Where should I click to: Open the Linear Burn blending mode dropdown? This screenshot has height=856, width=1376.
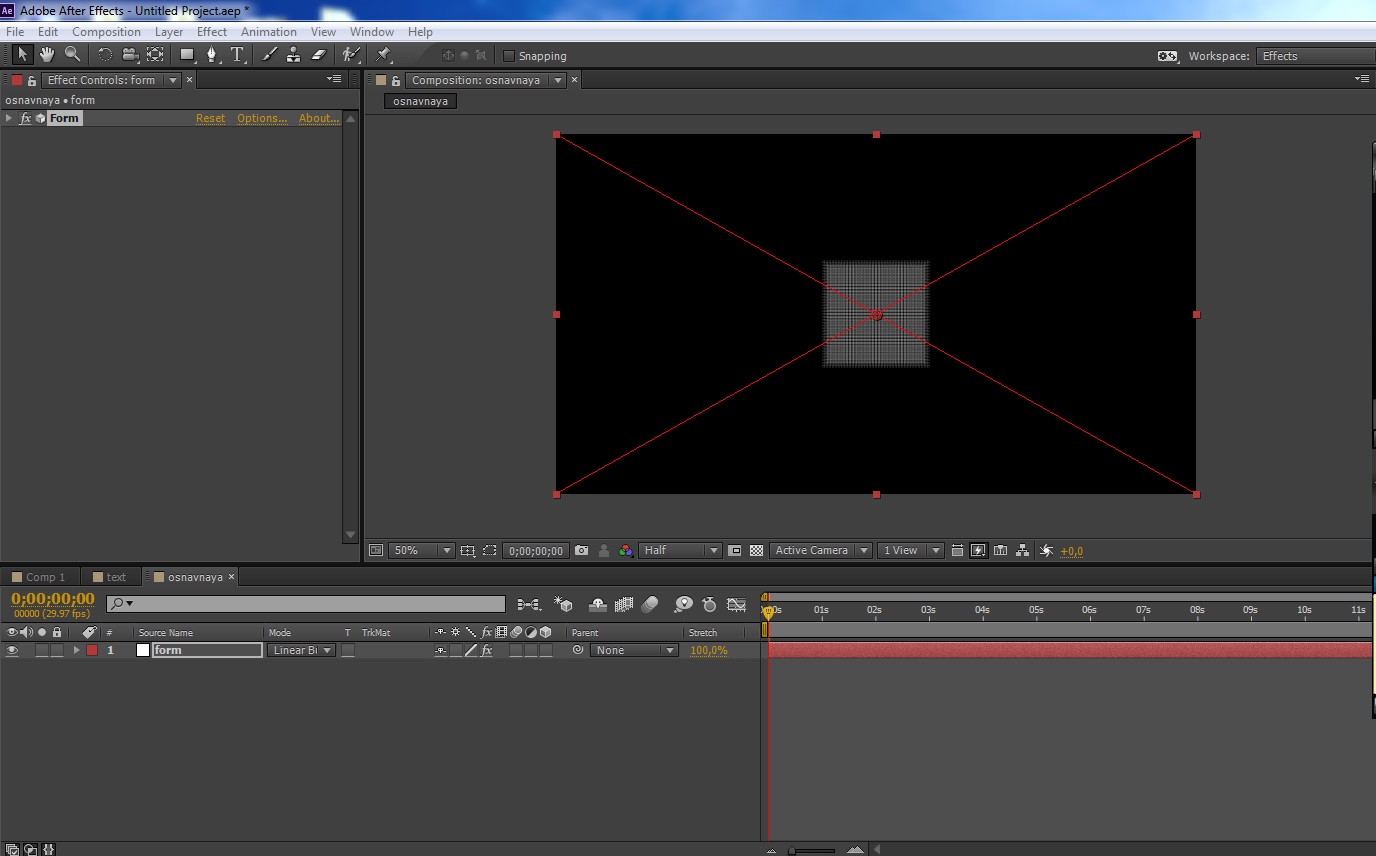[x=301, y=650]
